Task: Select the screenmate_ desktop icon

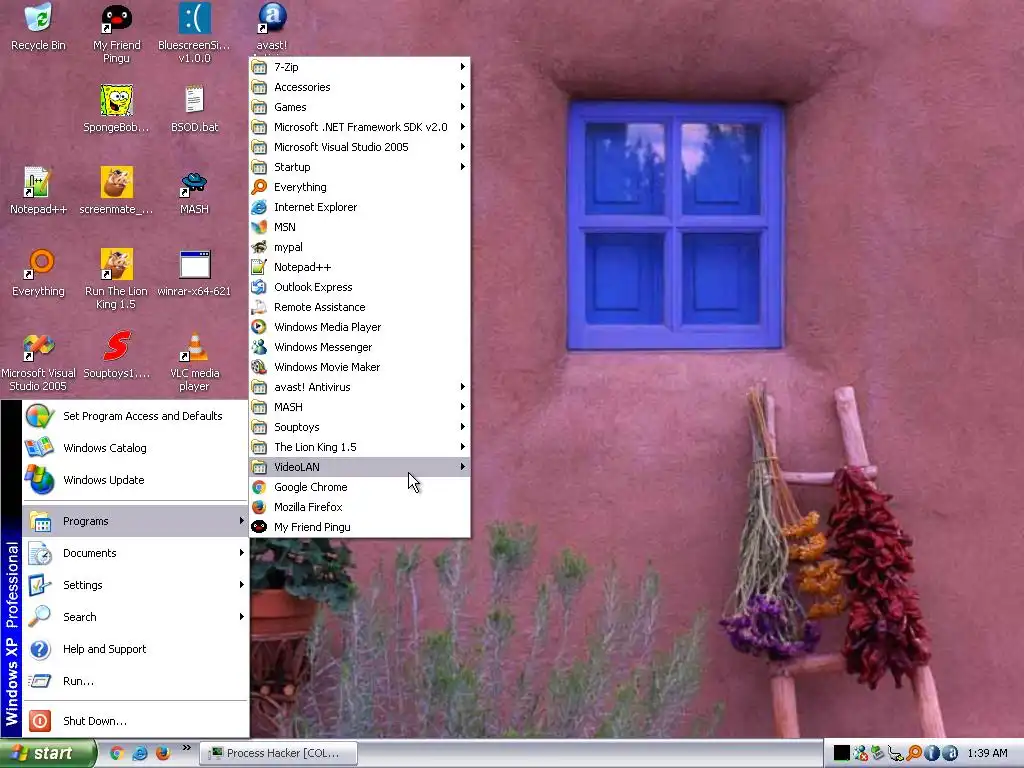Action: pyautogui.click(x=116, y=190)
